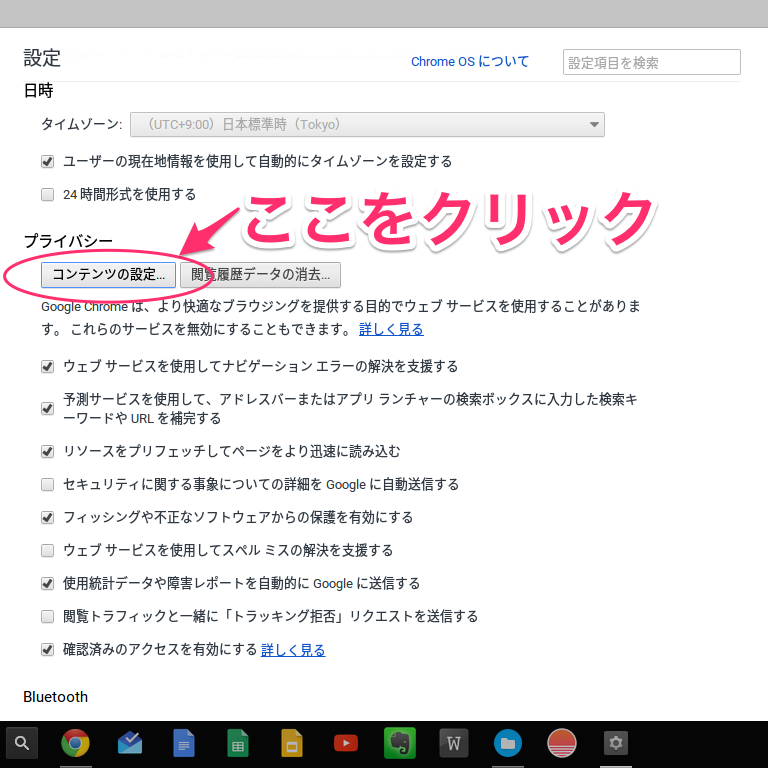The height and width of the screenshot is (768, 768).
Task: Toggle navigation error web service checkbox
Action: [x=48, y=366]
